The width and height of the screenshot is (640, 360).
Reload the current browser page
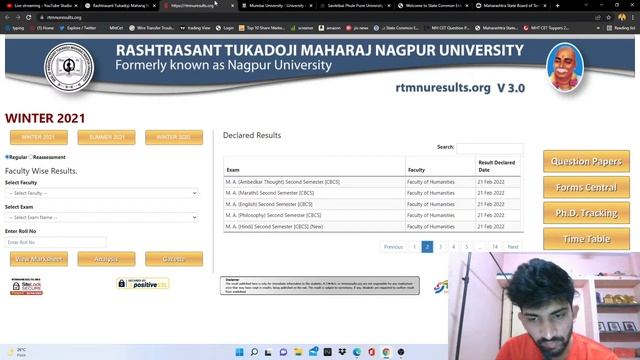point(29,18)
